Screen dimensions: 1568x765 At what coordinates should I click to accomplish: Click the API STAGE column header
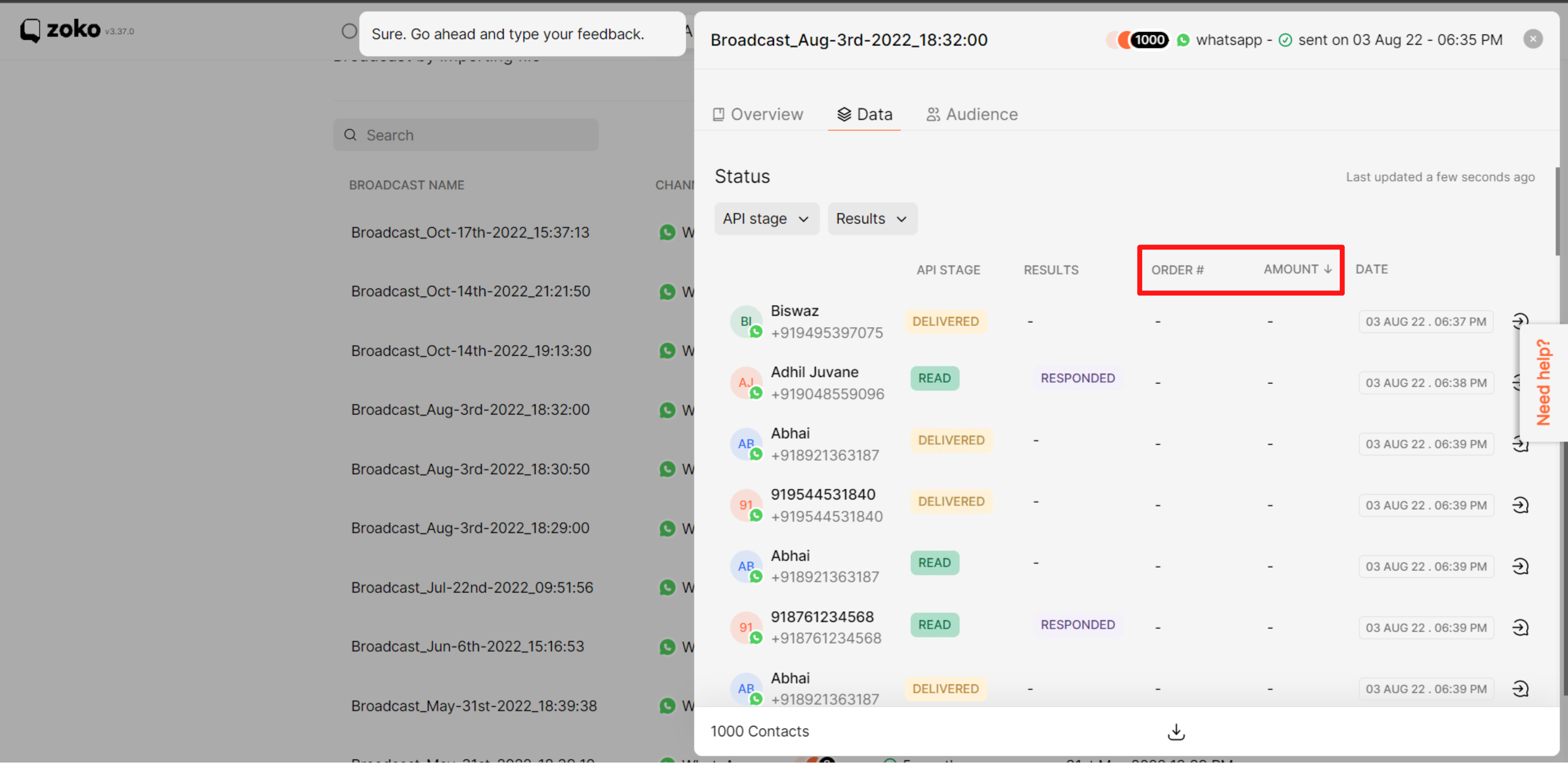tap(948, 271)
